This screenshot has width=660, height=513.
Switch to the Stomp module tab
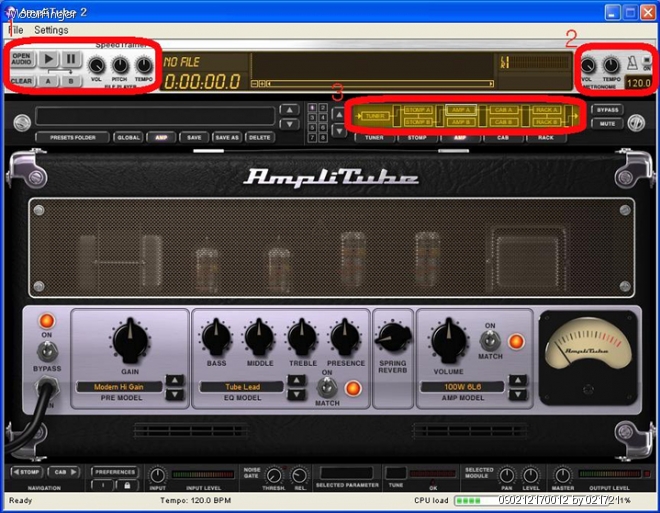[x=417, y=136]
